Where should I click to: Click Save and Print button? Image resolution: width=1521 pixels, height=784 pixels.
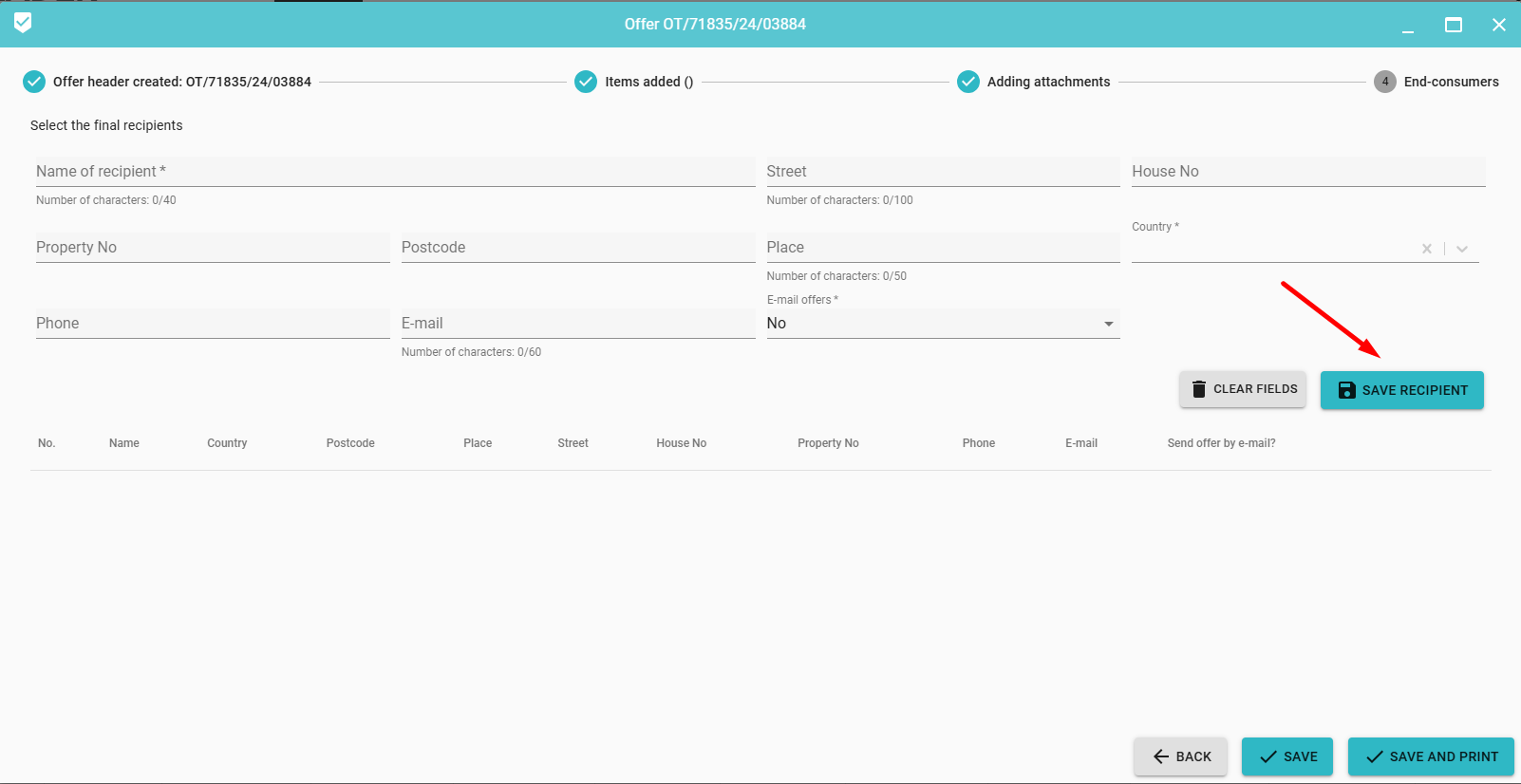point(1431,756)
